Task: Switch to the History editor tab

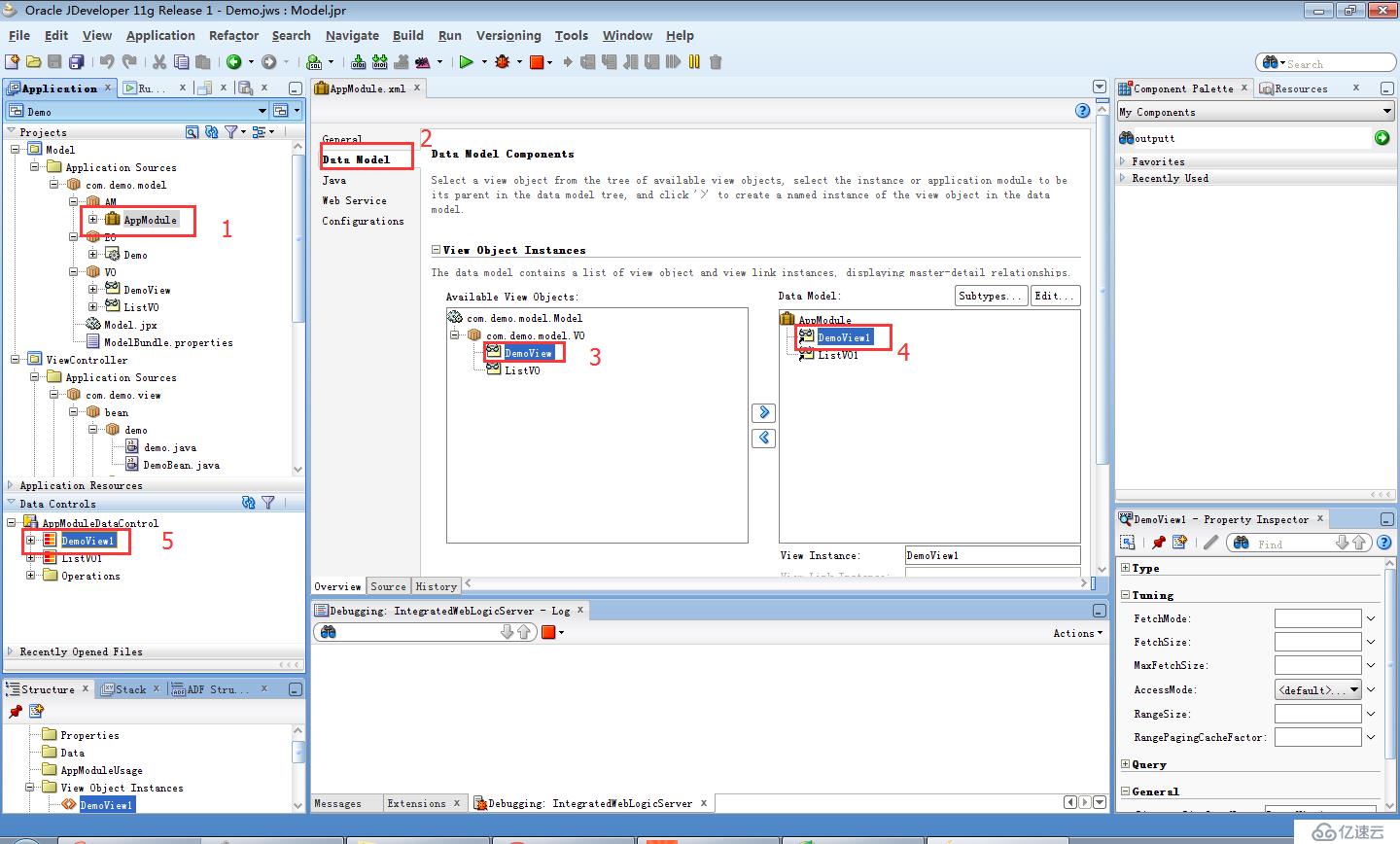Action: pyautogui.click(x=436, y=586)
